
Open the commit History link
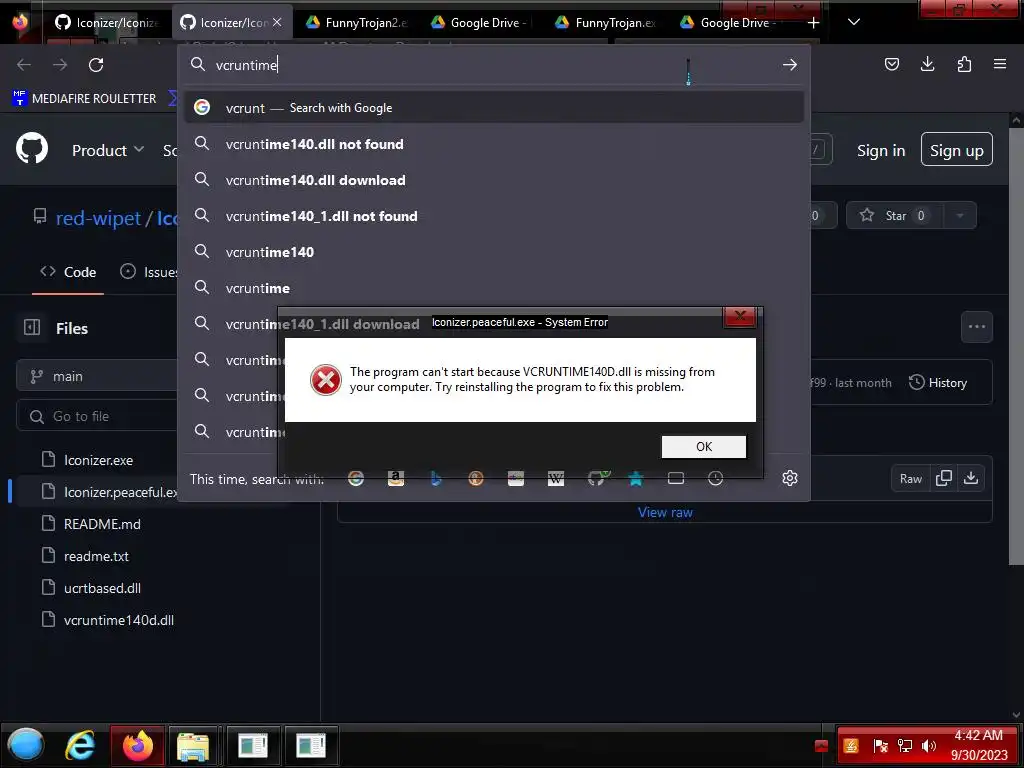click(x=938, y=383)
